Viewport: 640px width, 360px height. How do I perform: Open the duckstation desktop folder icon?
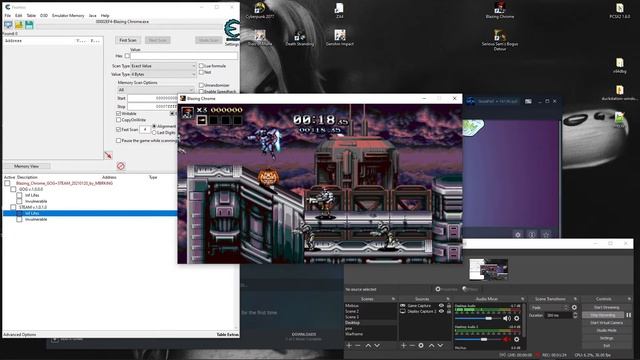tap(620, 93)
